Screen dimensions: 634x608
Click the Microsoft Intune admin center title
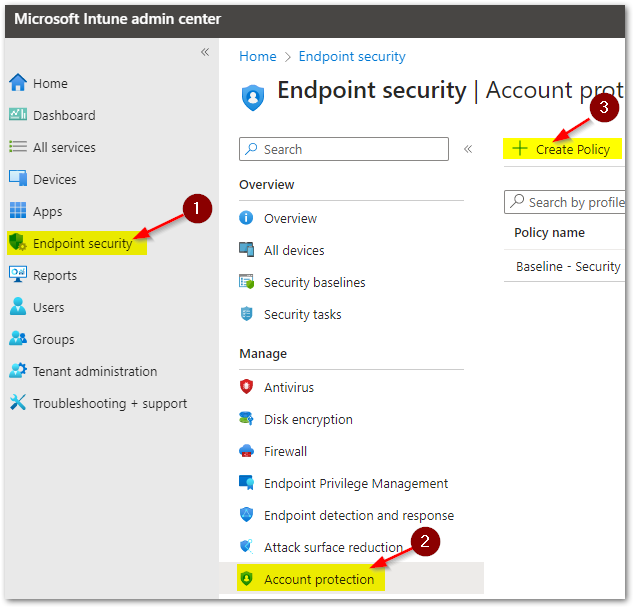[118, 19]
